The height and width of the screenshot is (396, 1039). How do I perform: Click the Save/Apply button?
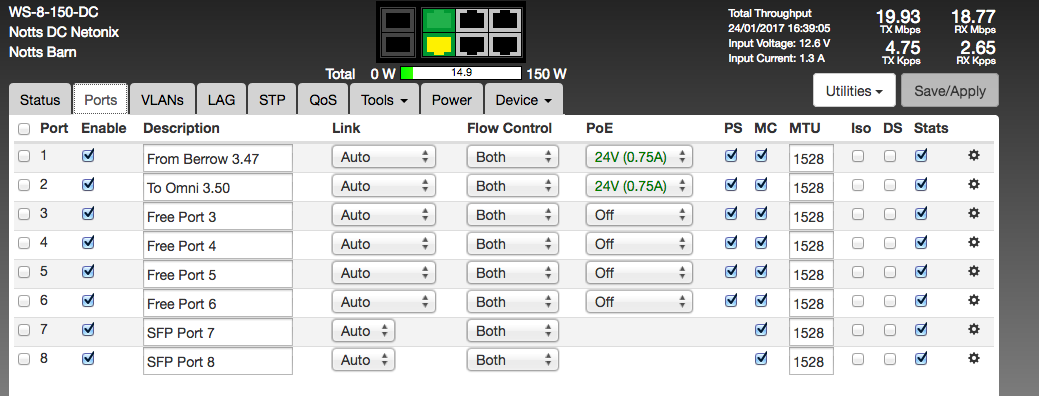tap(950, 91)
